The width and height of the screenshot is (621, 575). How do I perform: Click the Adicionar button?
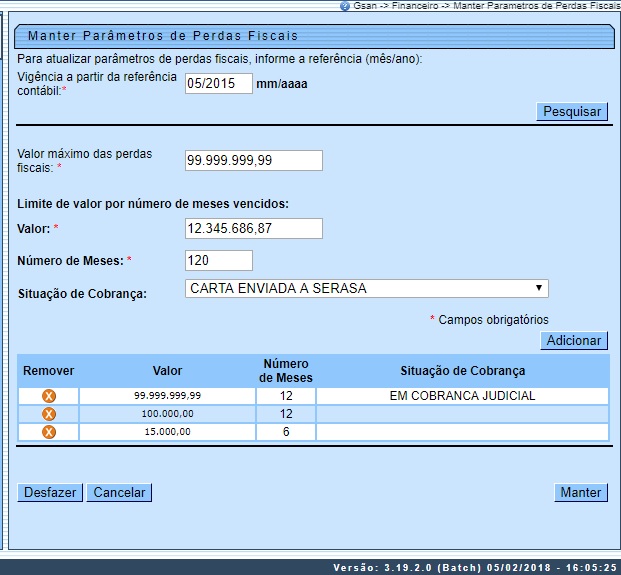(574, 341)
